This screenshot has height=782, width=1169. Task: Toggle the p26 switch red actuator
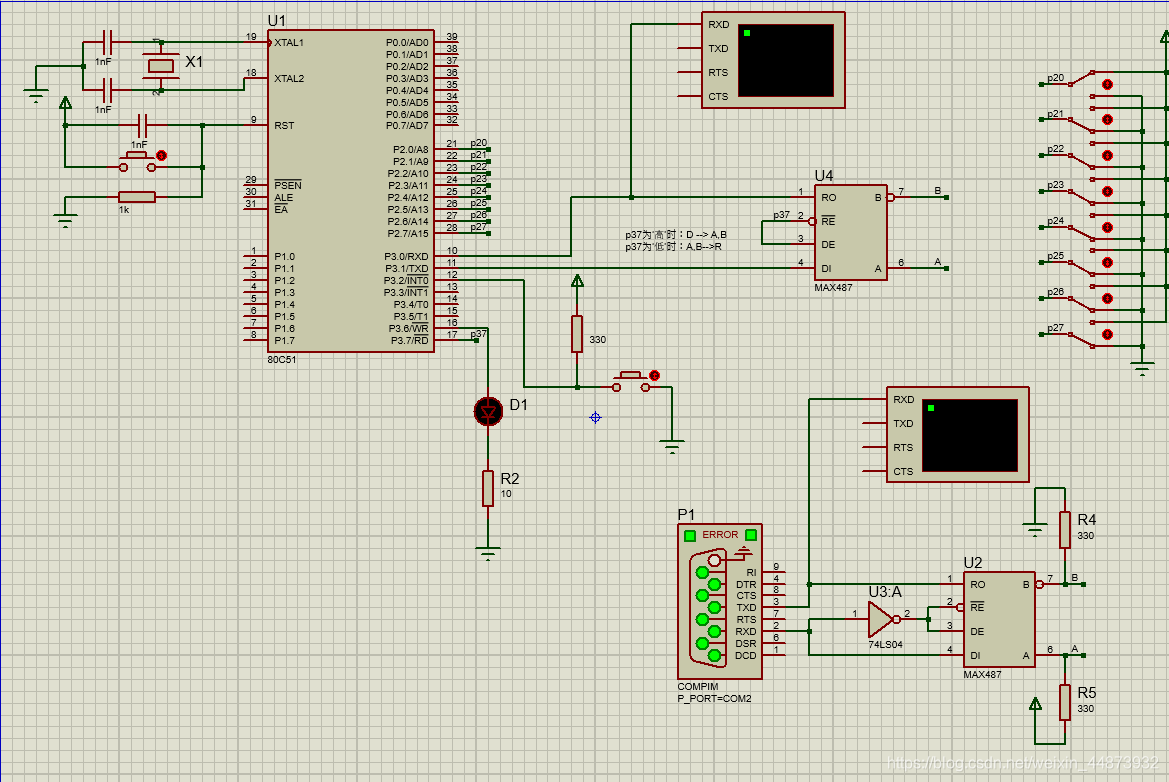1107,298
